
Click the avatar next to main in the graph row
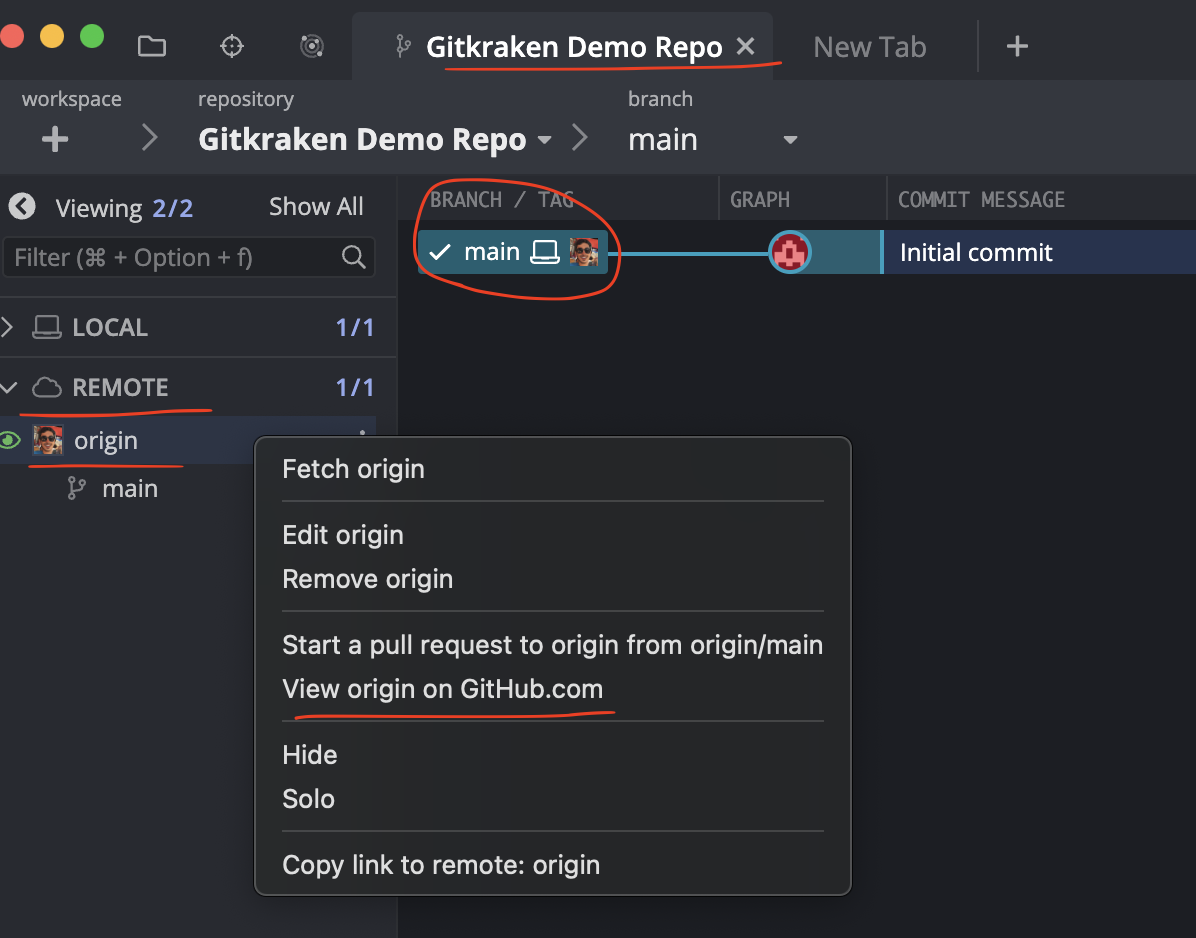583,252
